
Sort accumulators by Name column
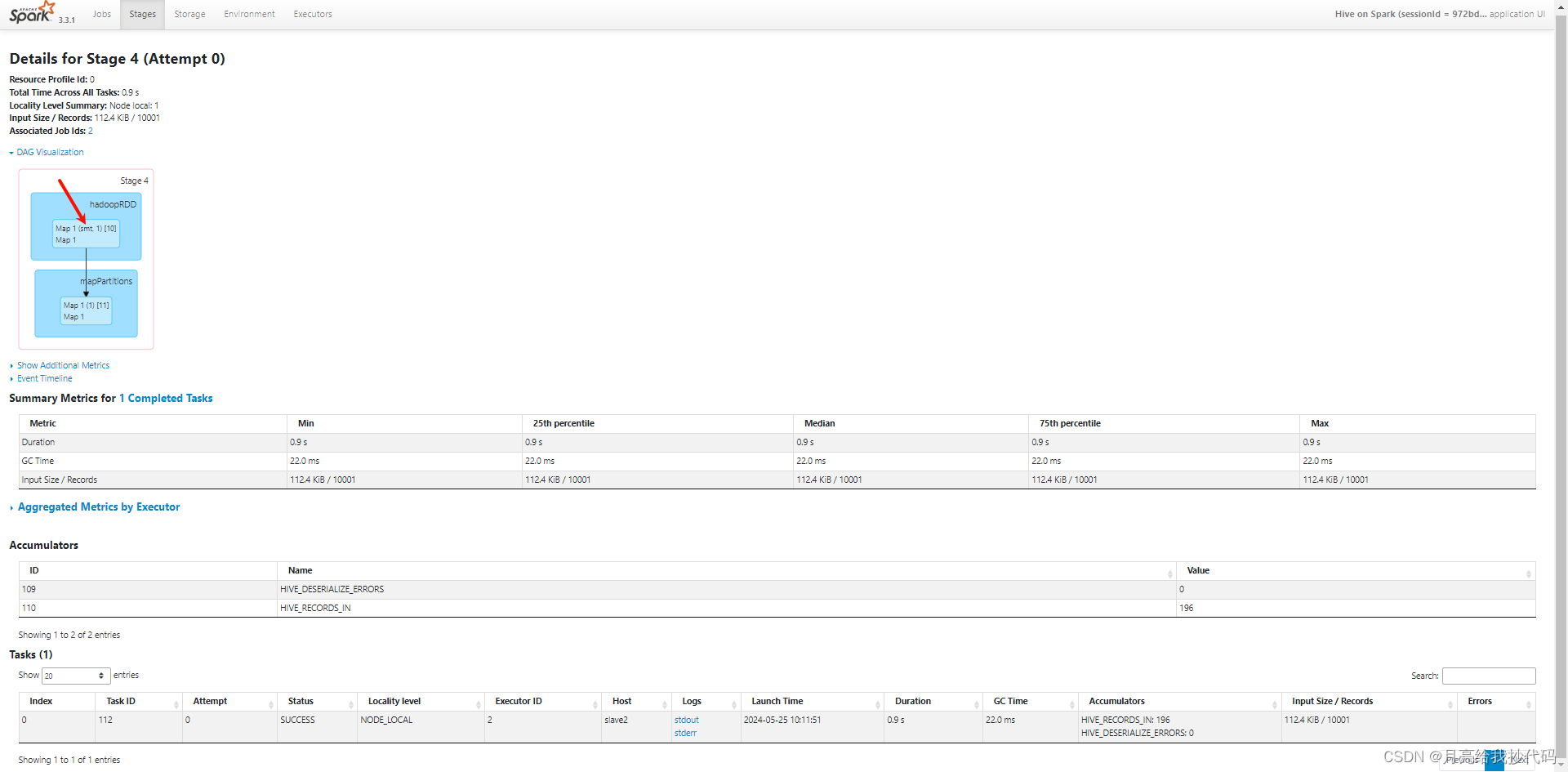(726, 570)
